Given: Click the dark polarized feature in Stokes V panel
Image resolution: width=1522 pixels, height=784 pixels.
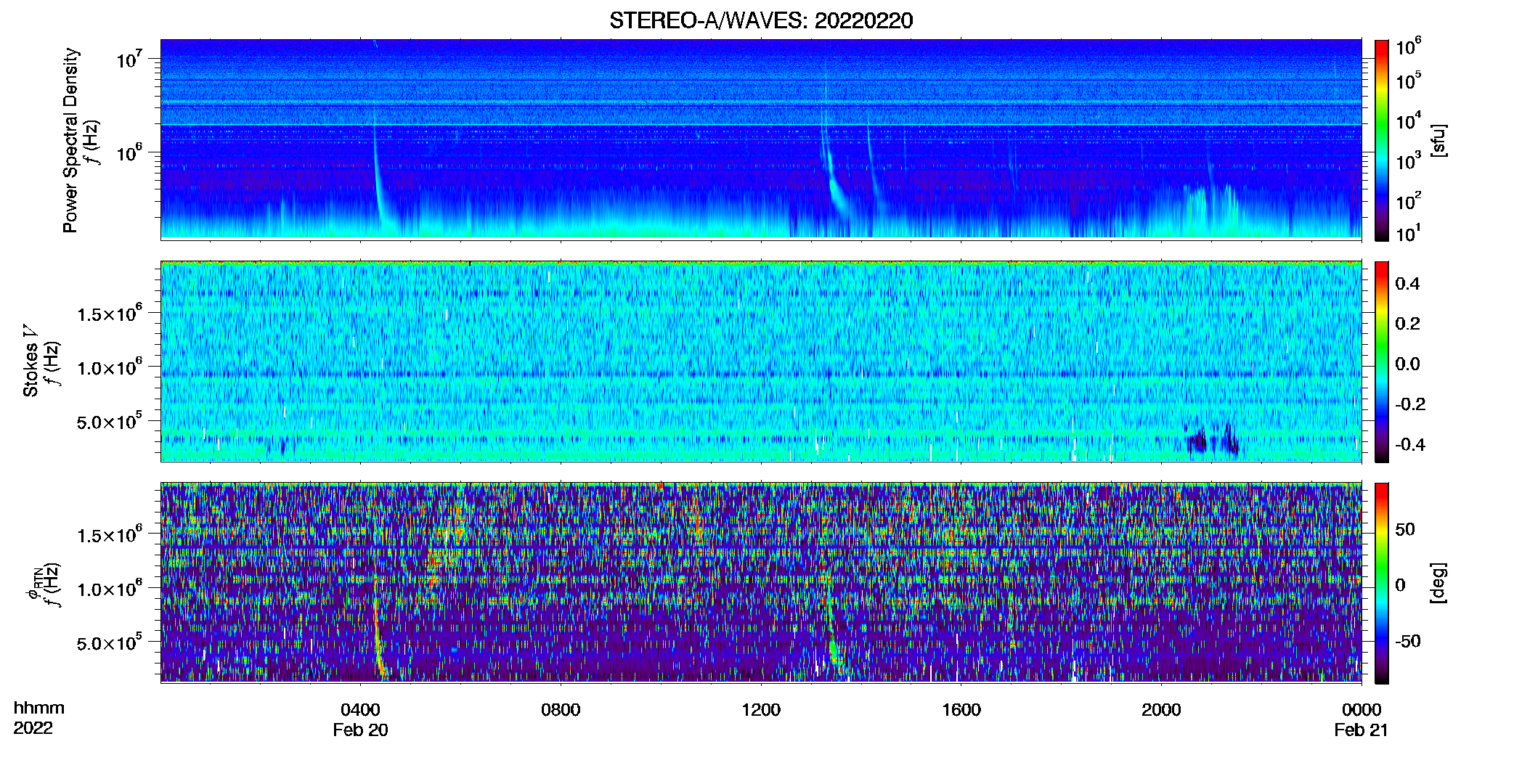Looking at the screenshot, I should (x=1213, y=440).
